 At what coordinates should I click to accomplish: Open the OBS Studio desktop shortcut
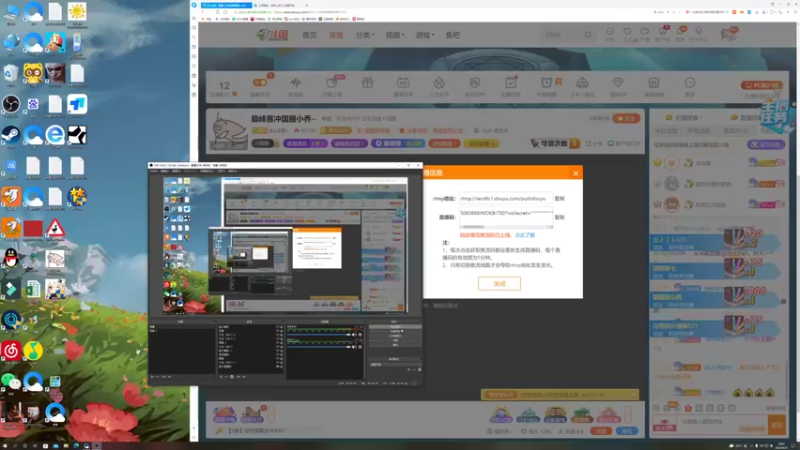click(x=11, y=105)
